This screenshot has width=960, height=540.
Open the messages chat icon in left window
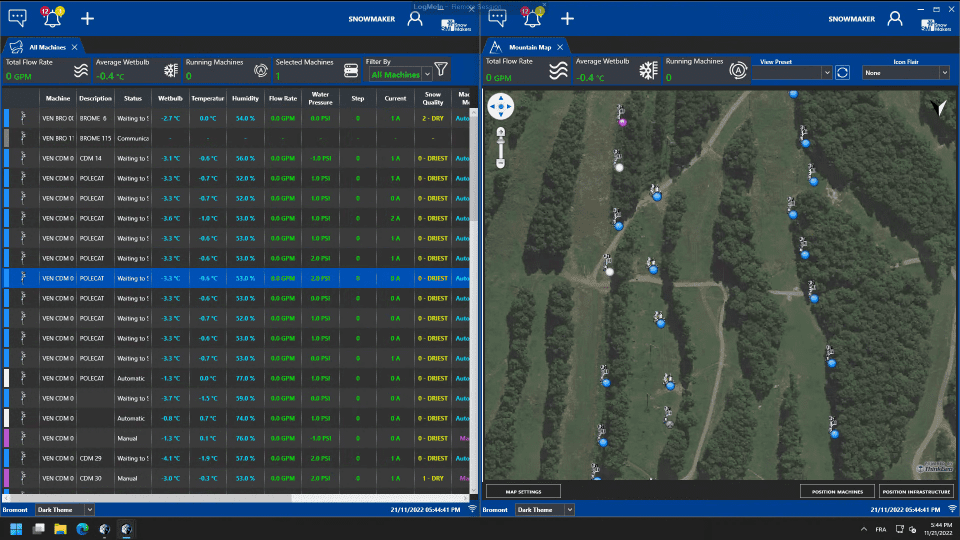coord(17,17)
